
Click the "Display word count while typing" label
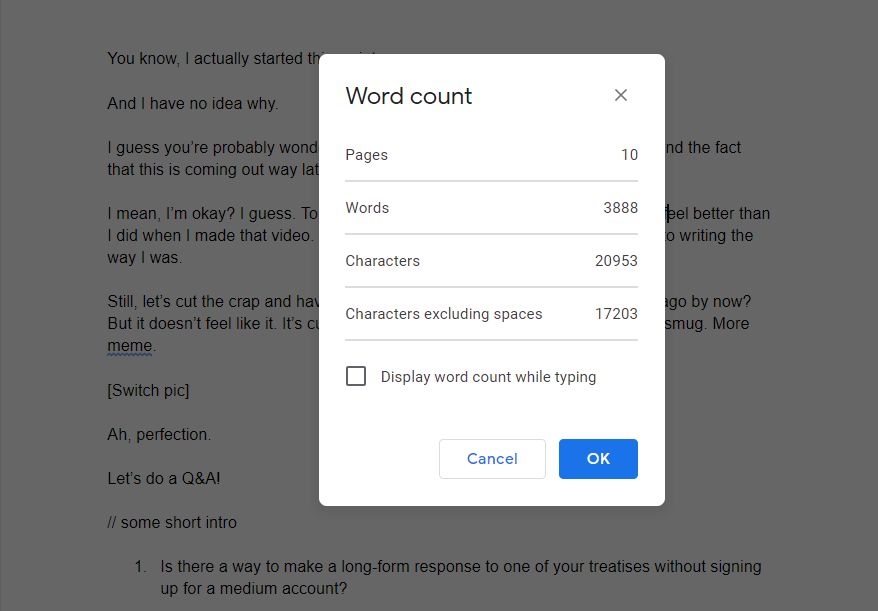tap(488, 377)
